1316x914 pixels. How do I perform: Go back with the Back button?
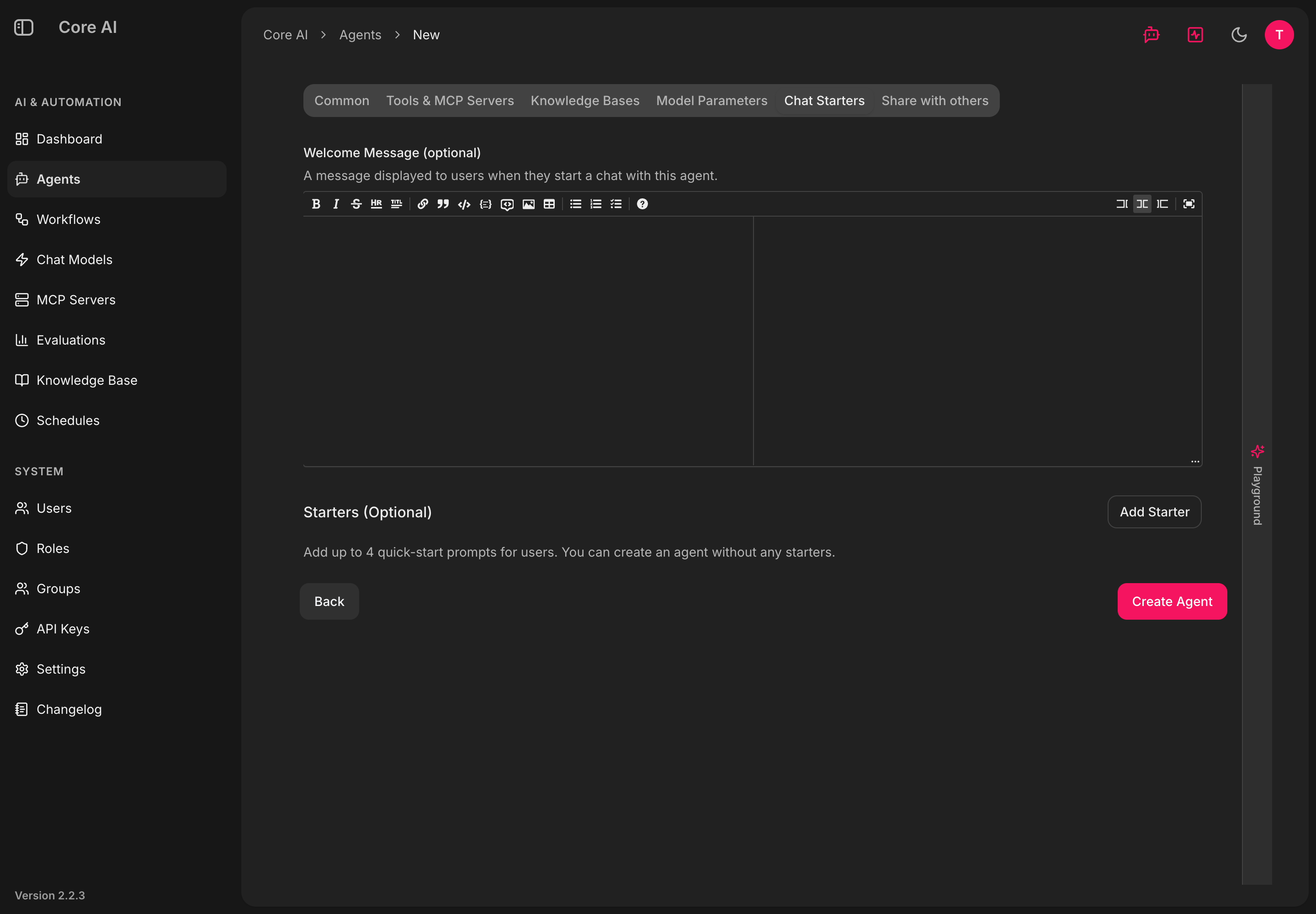(x=329, y=601)
